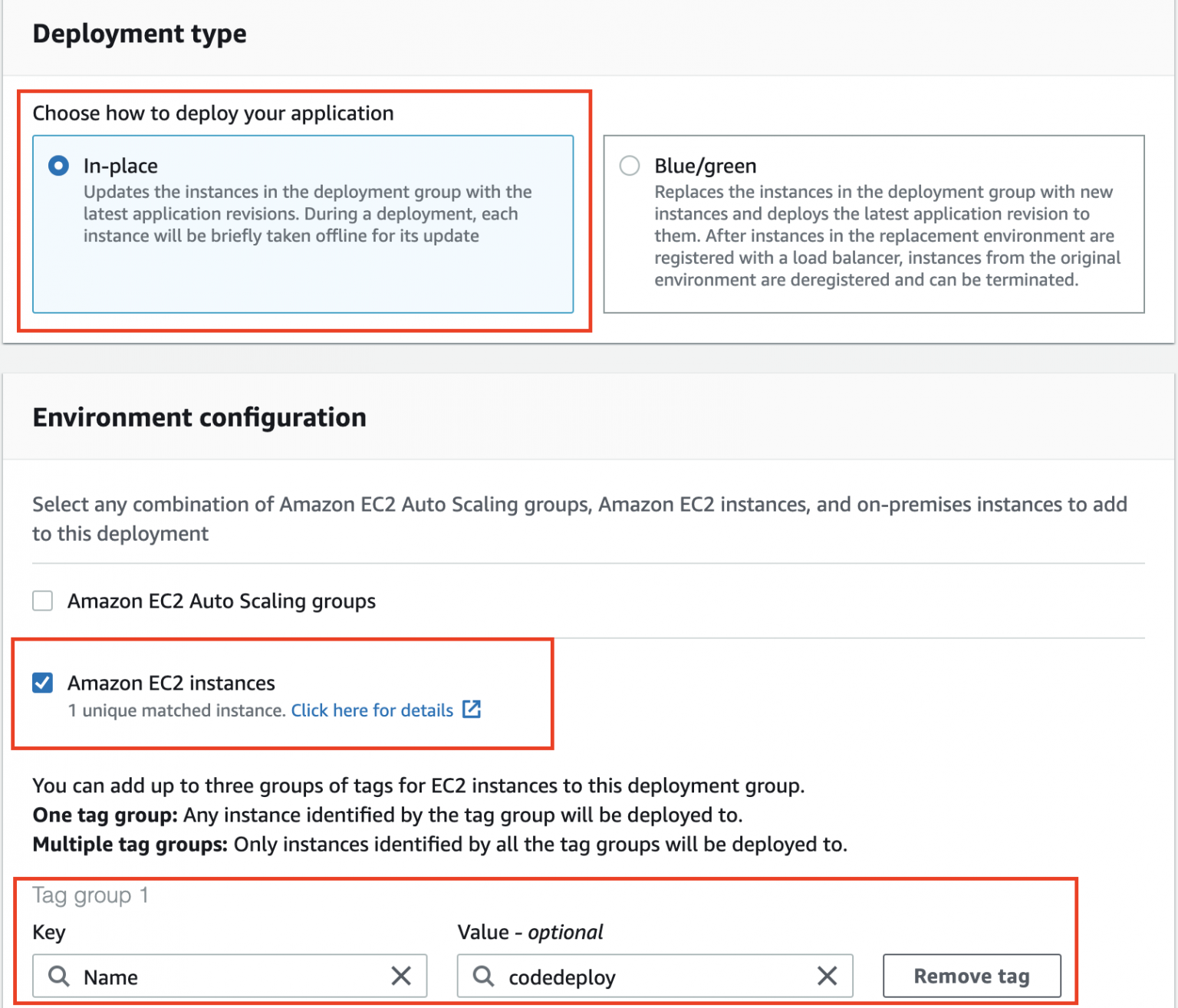Click the Tag group 1 label

pyautogui.click(x=90, y=894)
